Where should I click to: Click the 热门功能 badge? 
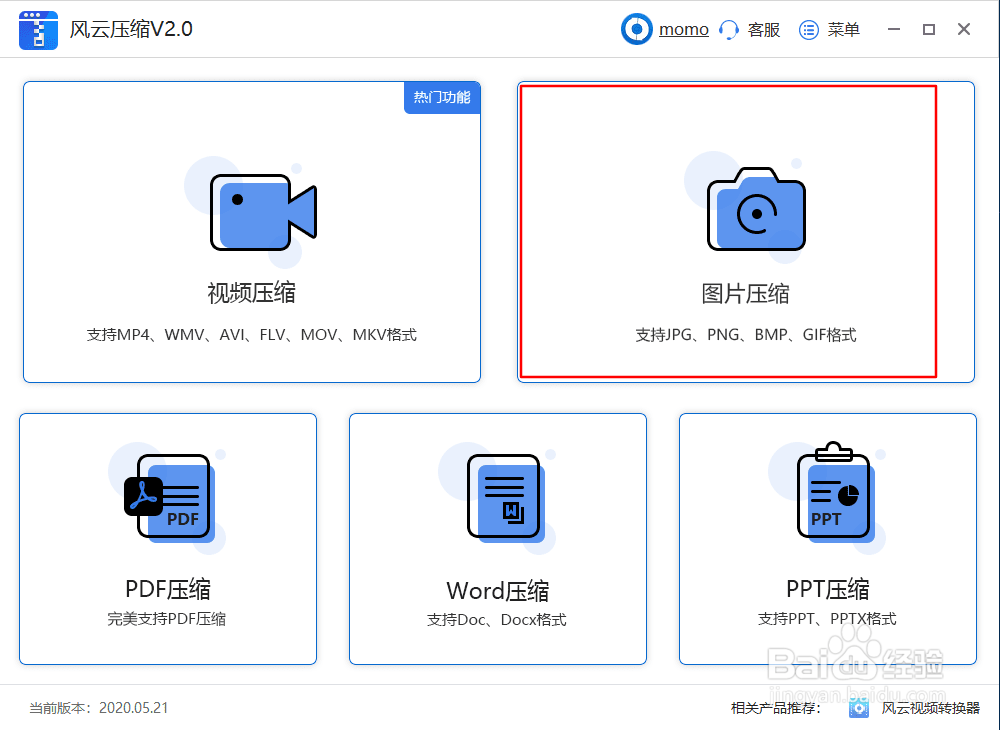click(x=442, y=98)
